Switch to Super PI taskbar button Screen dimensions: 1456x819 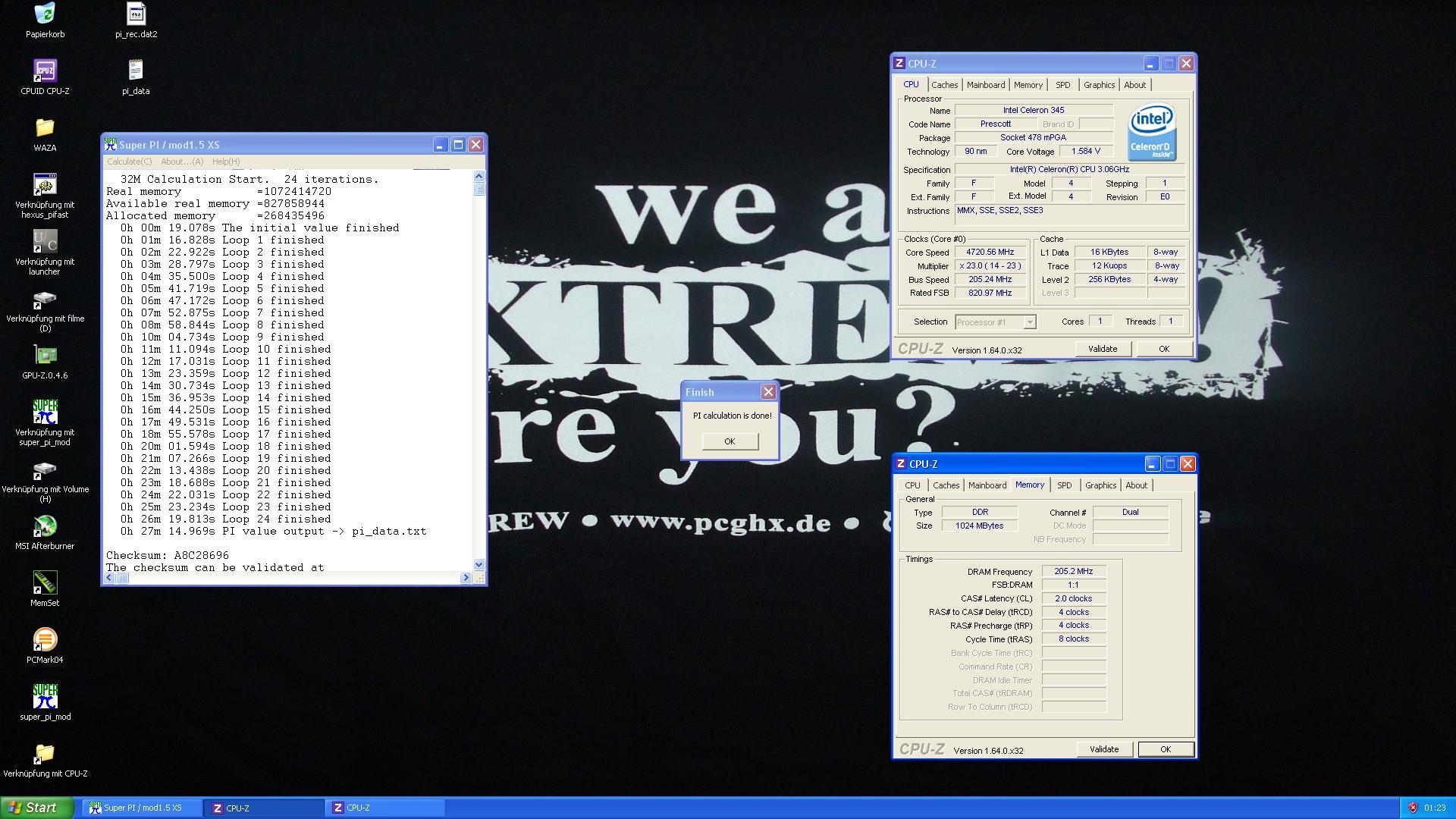[142, 808]
